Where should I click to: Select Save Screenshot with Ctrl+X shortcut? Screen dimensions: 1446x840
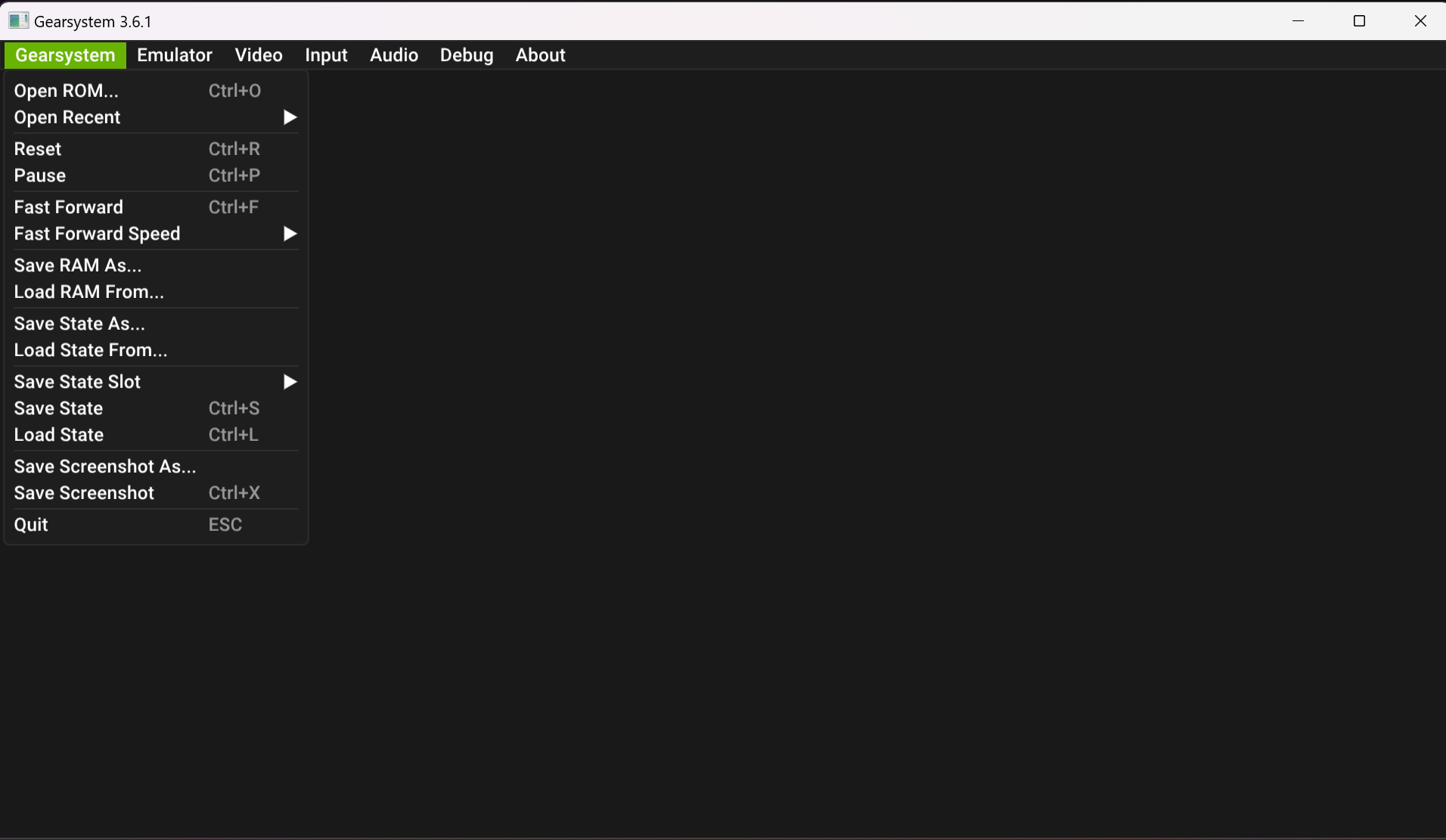click(x=156, y=493)
